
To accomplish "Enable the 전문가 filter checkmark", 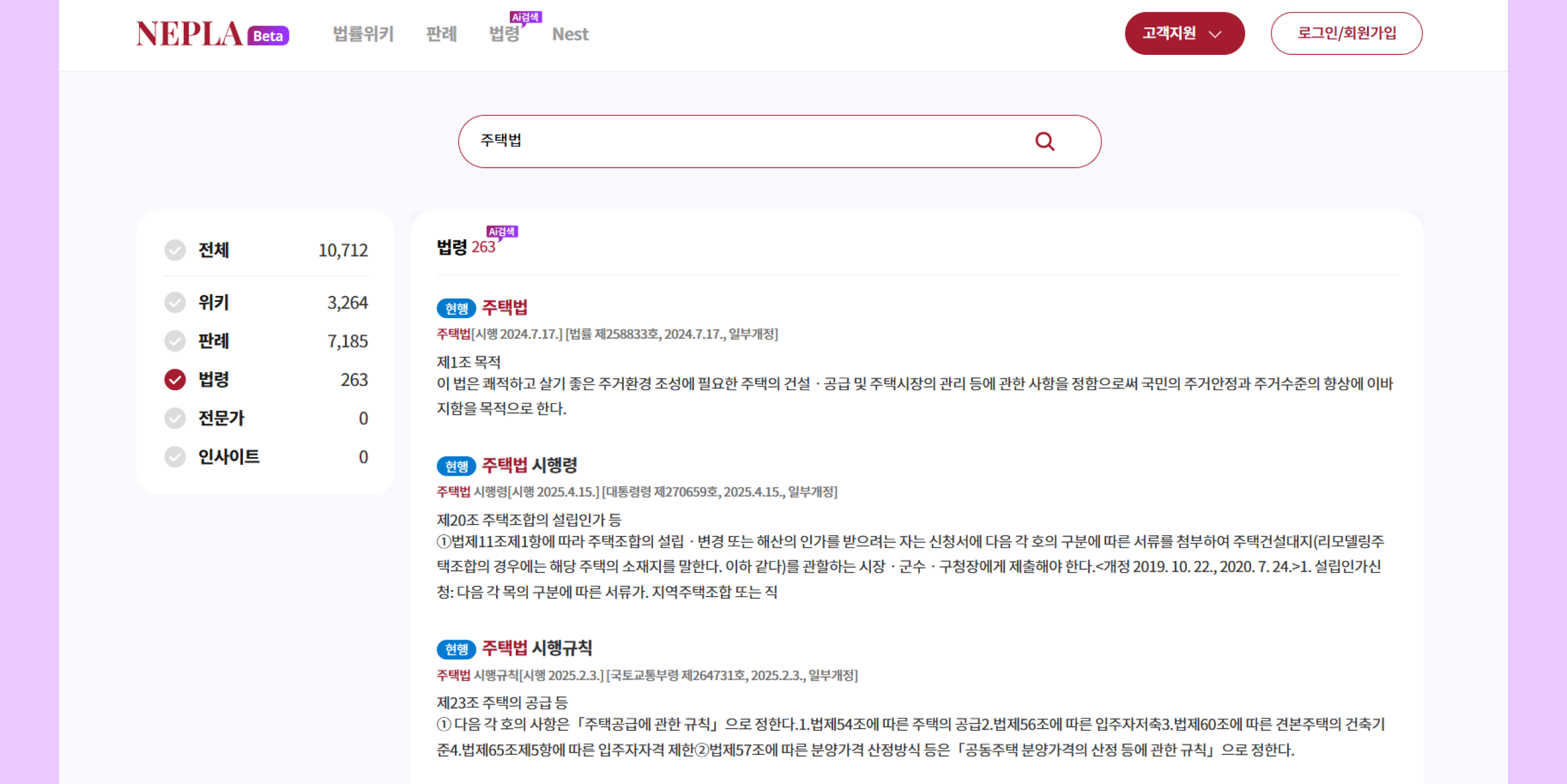I will pyautogui.click(x=175, y=418).
